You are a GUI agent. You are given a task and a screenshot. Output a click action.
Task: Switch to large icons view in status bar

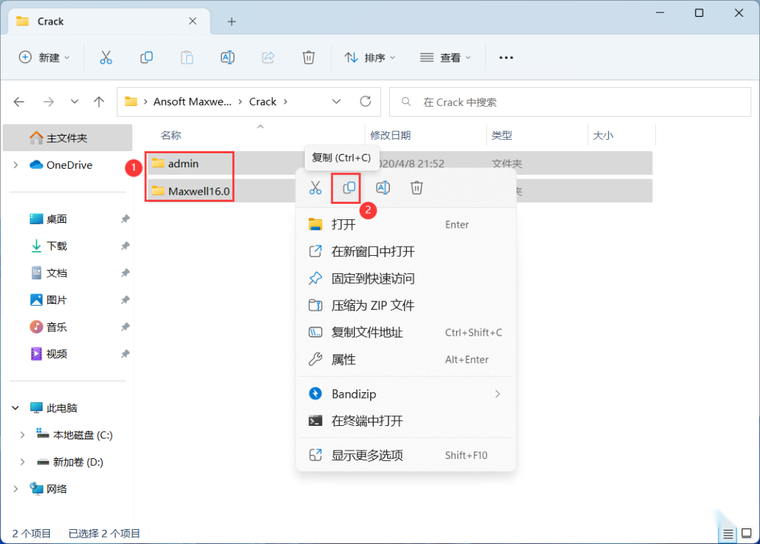pos(746,533)
